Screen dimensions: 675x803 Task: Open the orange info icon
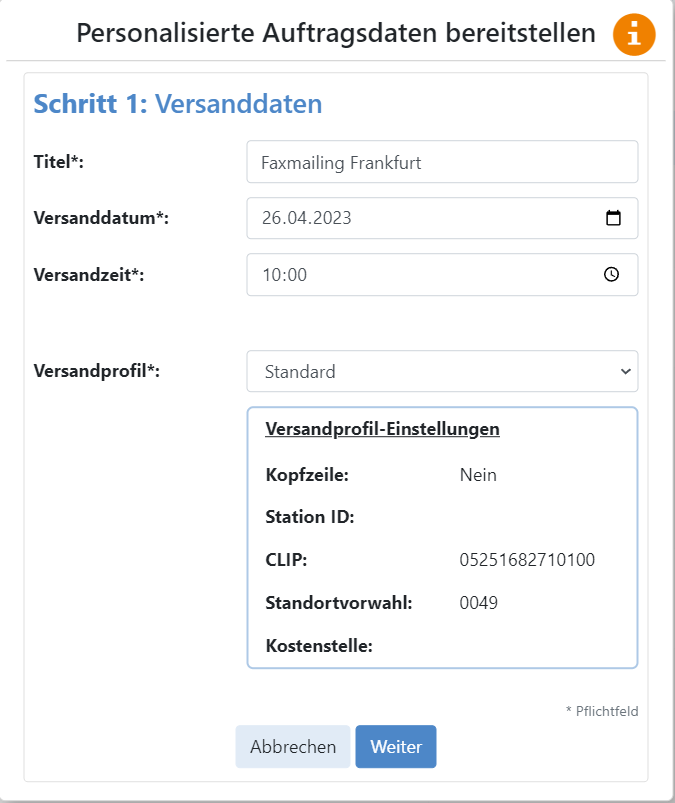point(634,34)
